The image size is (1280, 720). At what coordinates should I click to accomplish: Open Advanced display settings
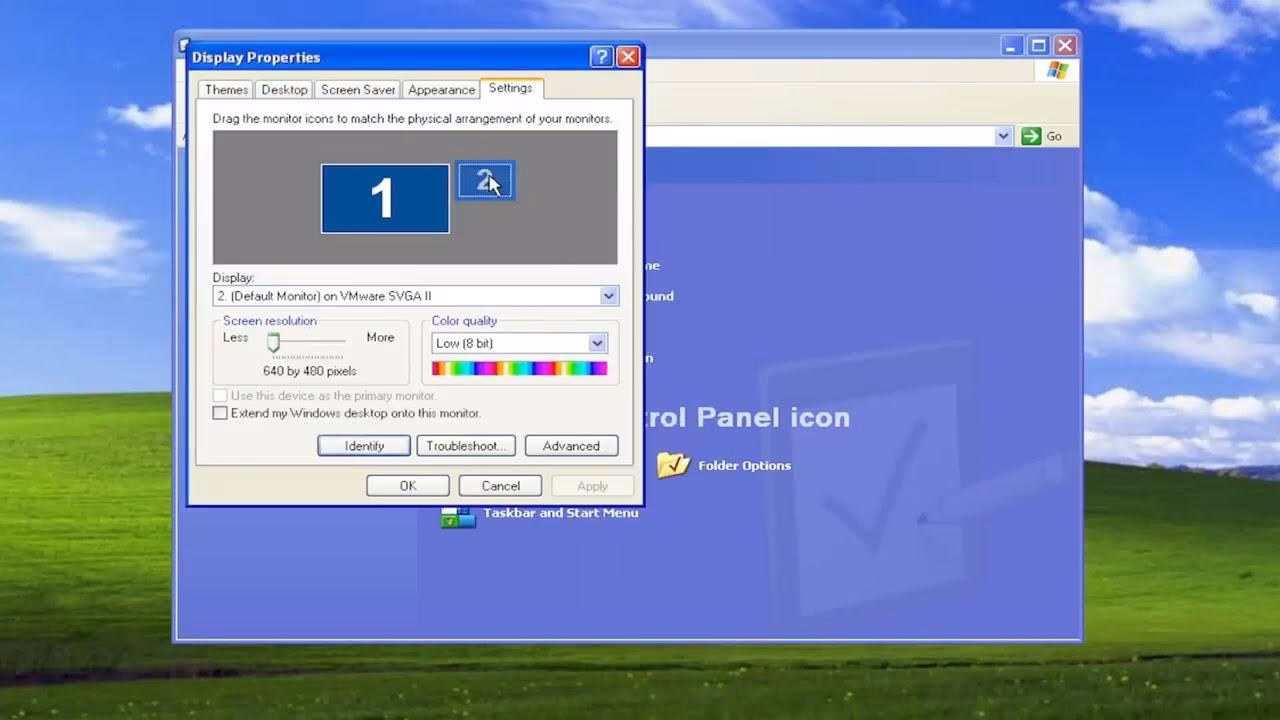click(x=571, y=446)
